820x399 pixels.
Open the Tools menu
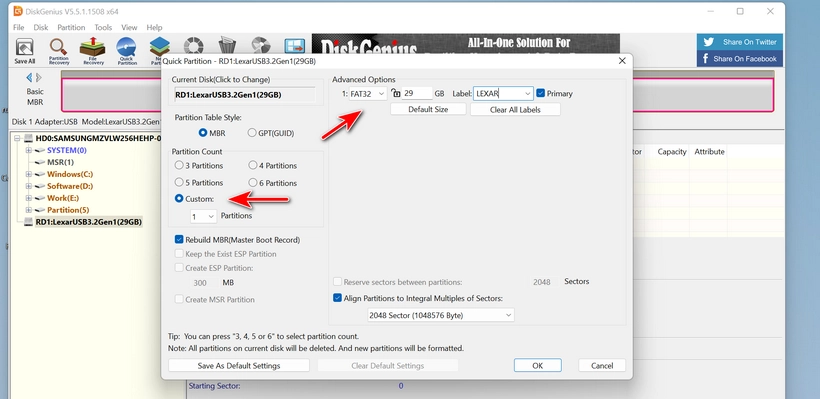click(103, 27)
